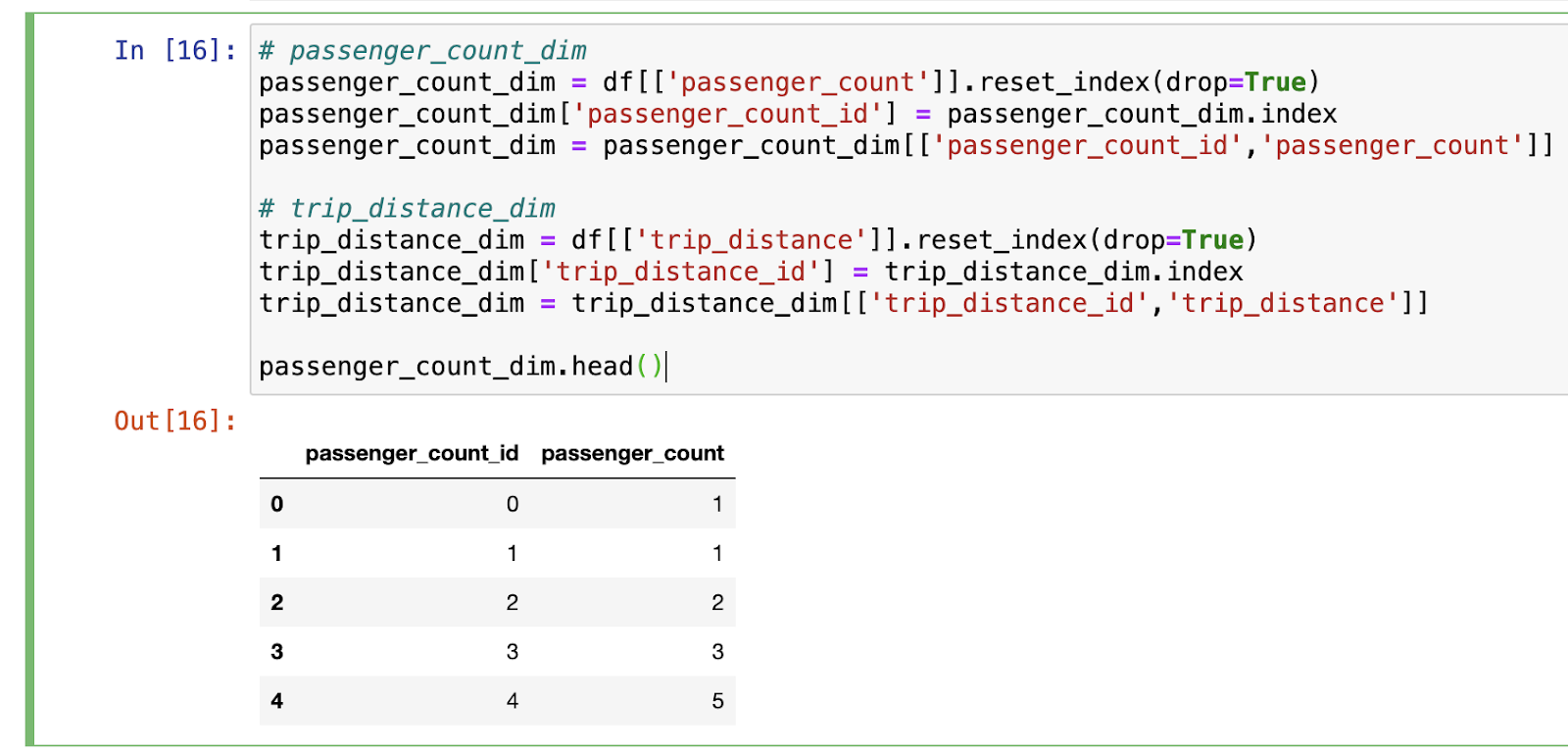Viewport: 1568px width, 754px height.
Task: Click passenger_count value 2 in third row
Action: (717, 603)
